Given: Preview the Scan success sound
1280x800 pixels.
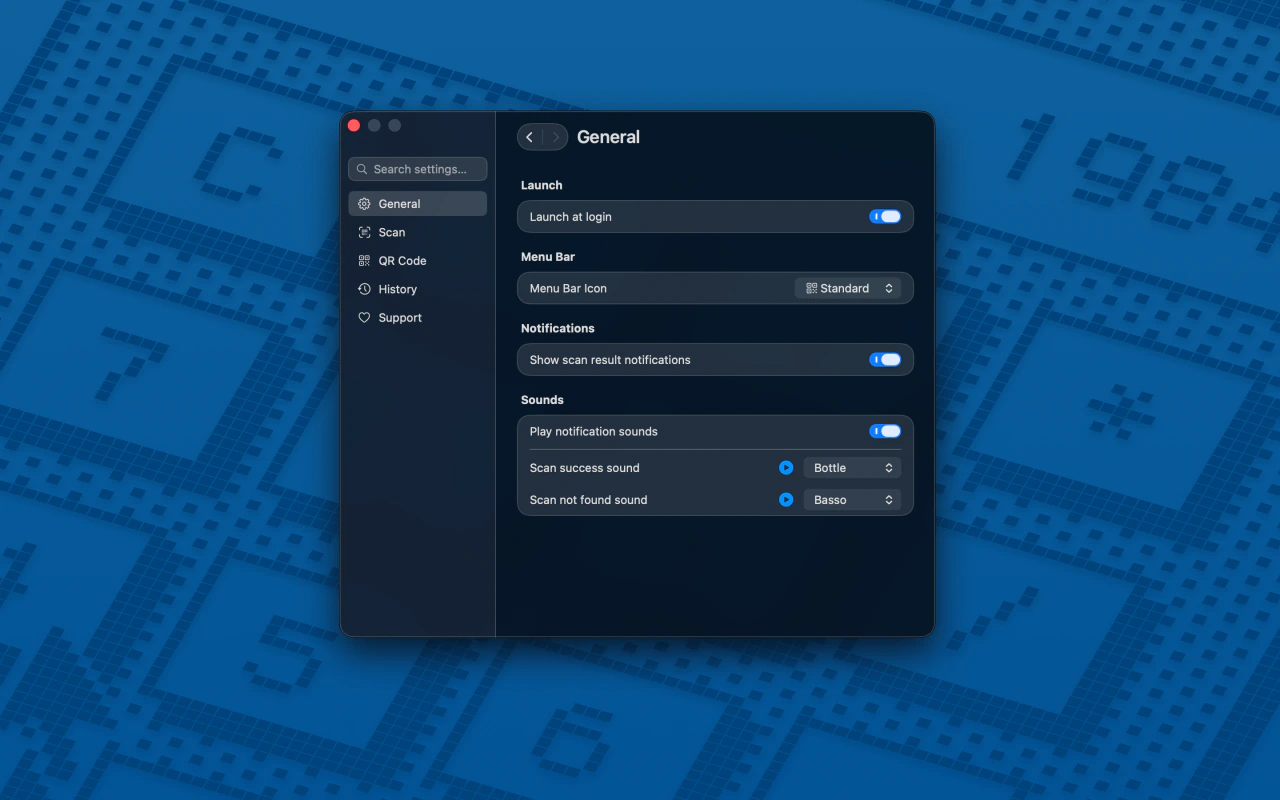Looking at the screenshot, I should pyautogui.click(x=786, y=468).
